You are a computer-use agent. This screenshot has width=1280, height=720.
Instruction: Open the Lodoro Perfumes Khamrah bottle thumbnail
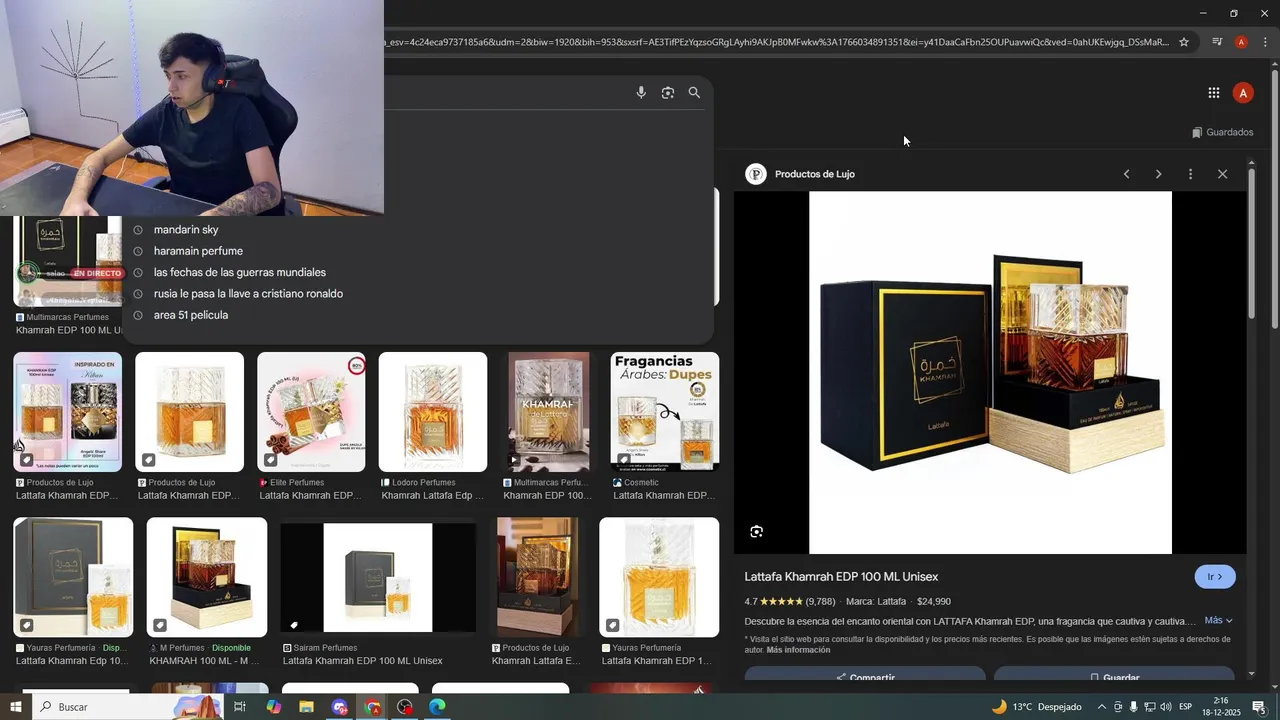(433, 412)
